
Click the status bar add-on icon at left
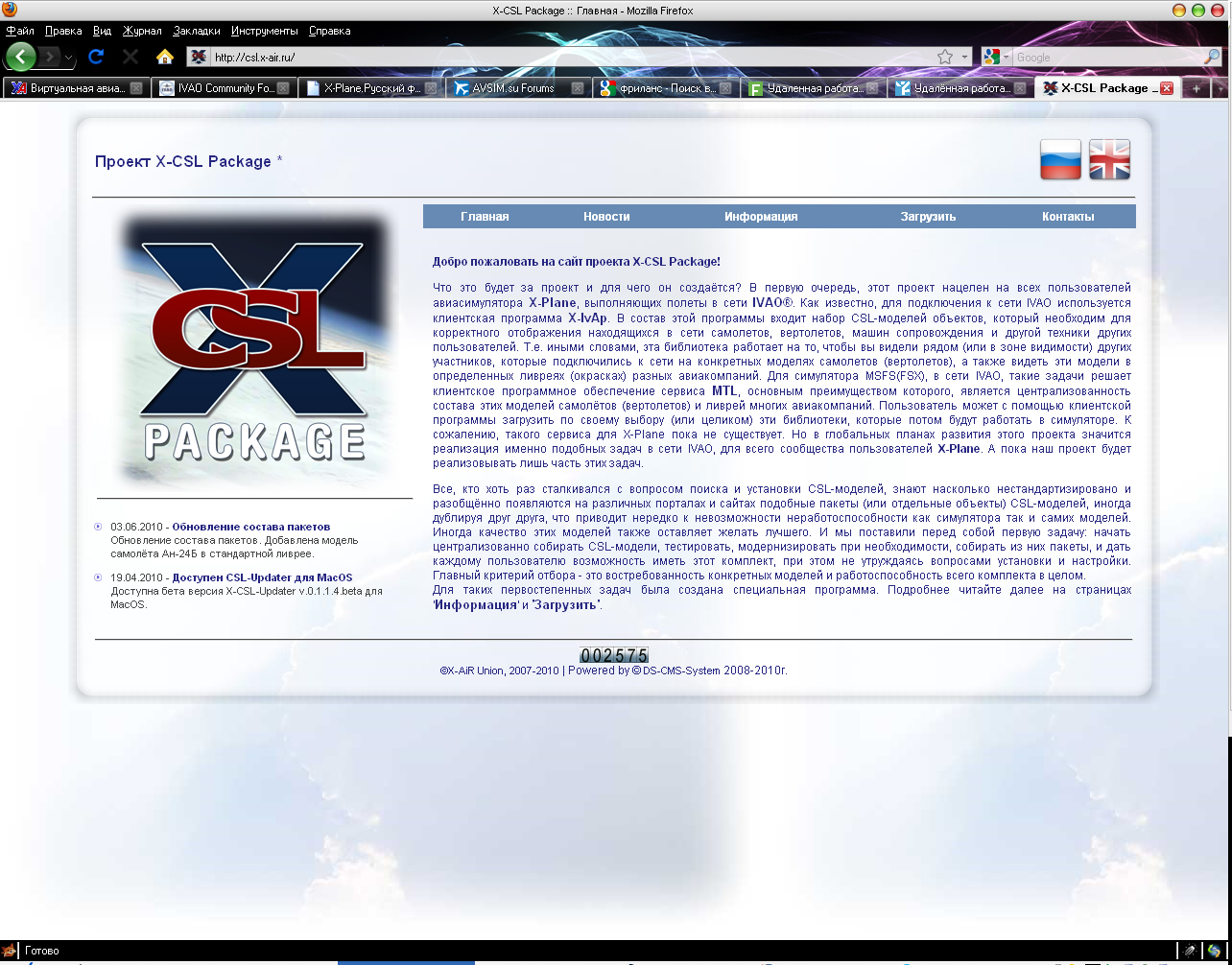point(9,951)
